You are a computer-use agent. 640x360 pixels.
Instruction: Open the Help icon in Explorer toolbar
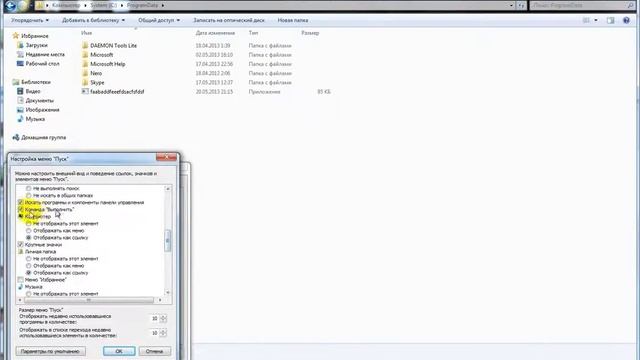[626, 20]
